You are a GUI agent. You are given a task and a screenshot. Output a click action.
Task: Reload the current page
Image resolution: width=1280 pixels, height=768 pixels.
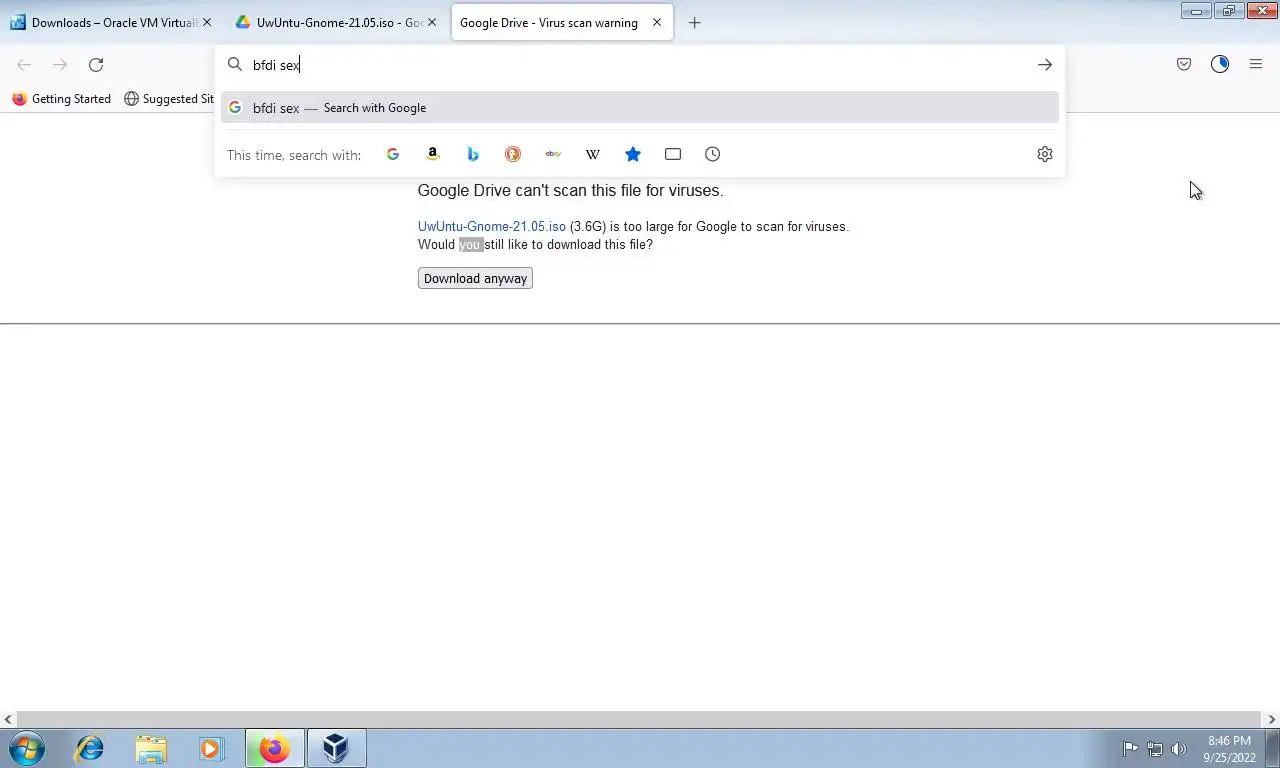(x=96, y=65)
